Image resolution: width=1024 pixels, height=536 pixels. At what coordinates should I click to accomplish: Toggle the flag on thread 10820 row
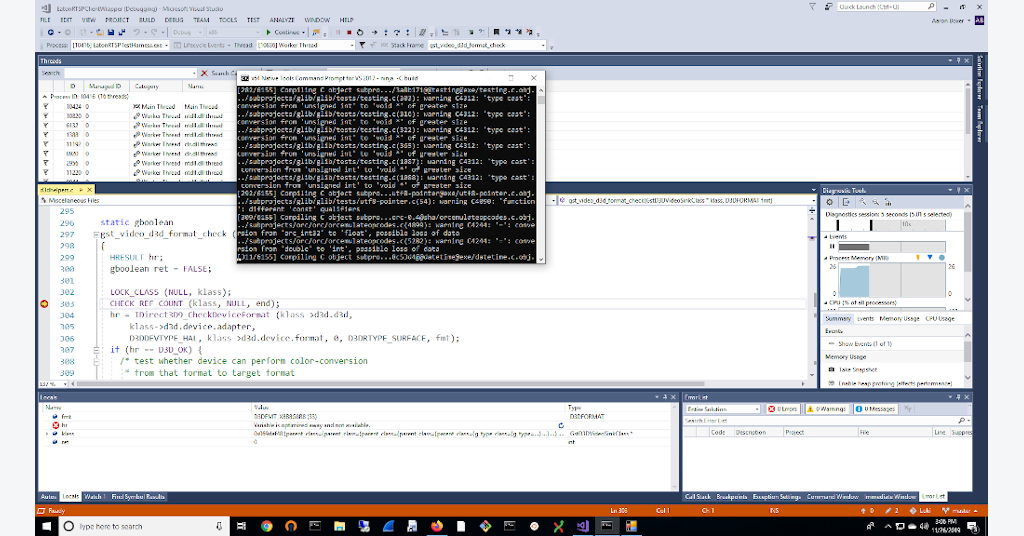[46, 116]
